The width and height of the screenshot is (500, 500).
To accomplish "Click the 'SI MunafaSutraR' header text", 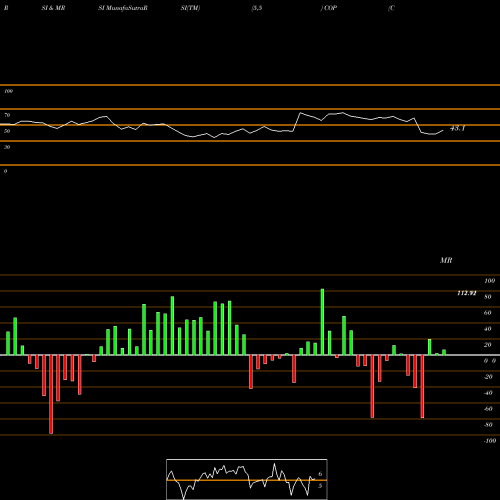I will 123,8.
